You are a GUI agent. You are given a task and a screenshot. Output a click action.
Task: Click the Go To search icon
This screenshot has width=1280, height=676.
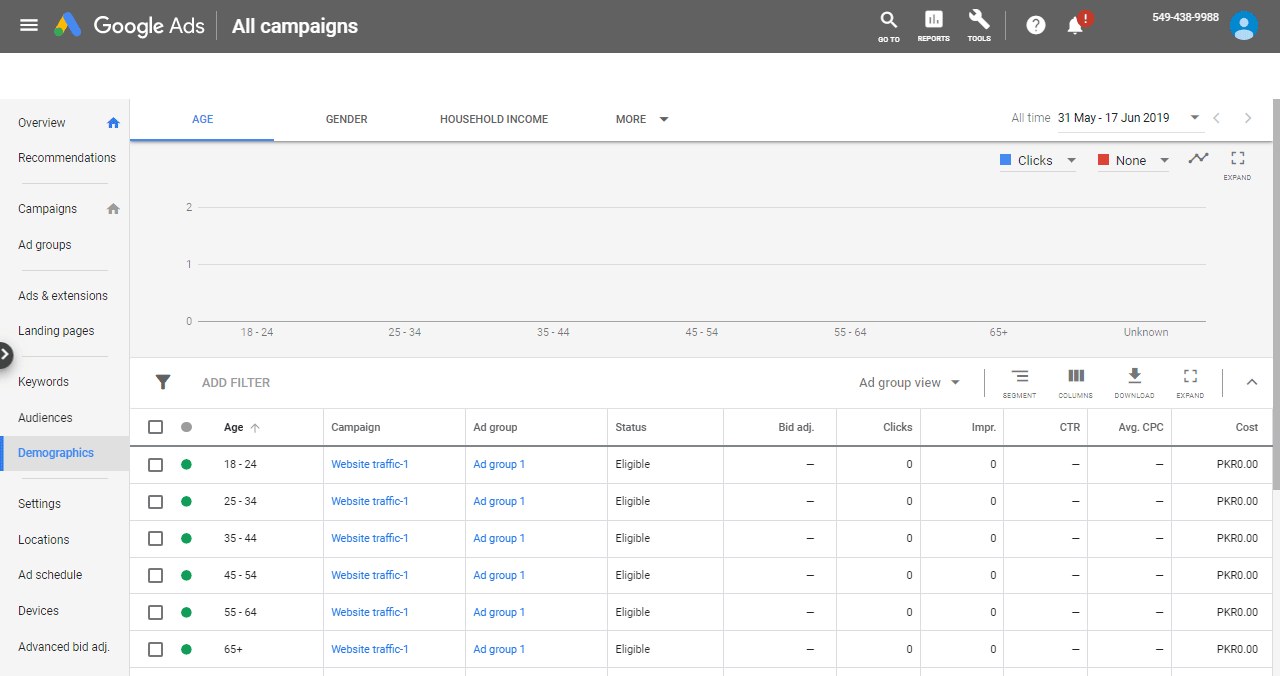click(x=888, y=22)
